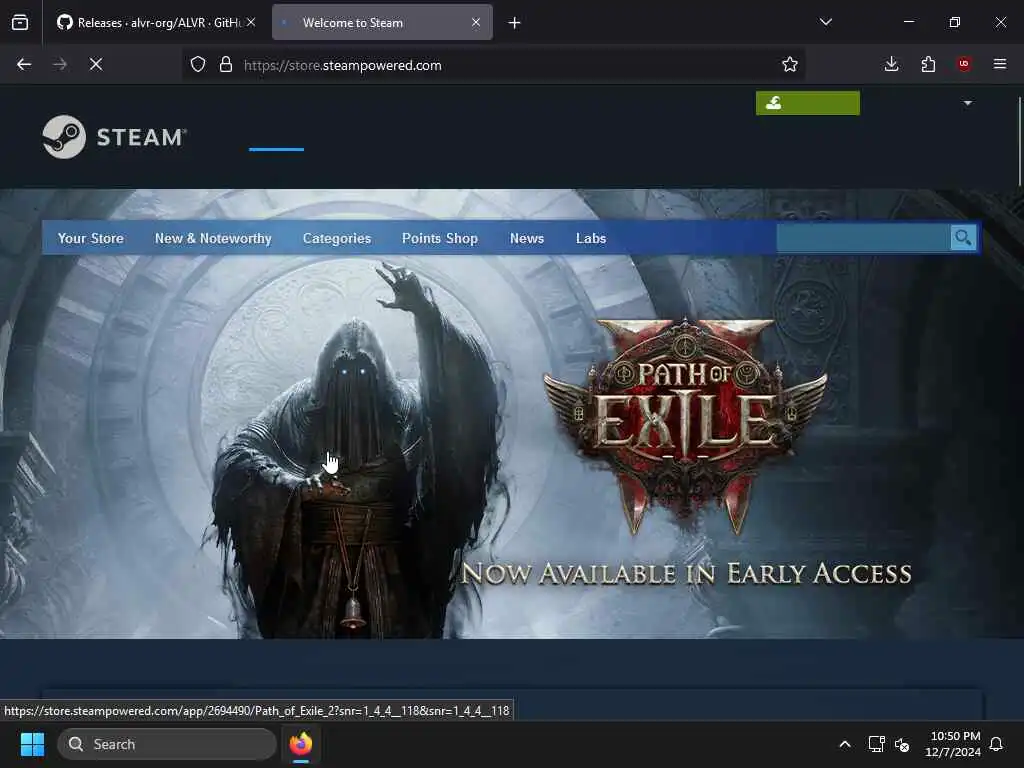Open the Labs section
Image resolution: width=1024 pixels, height=768 pixels.
pyautogui.click(x=590, y=238)
